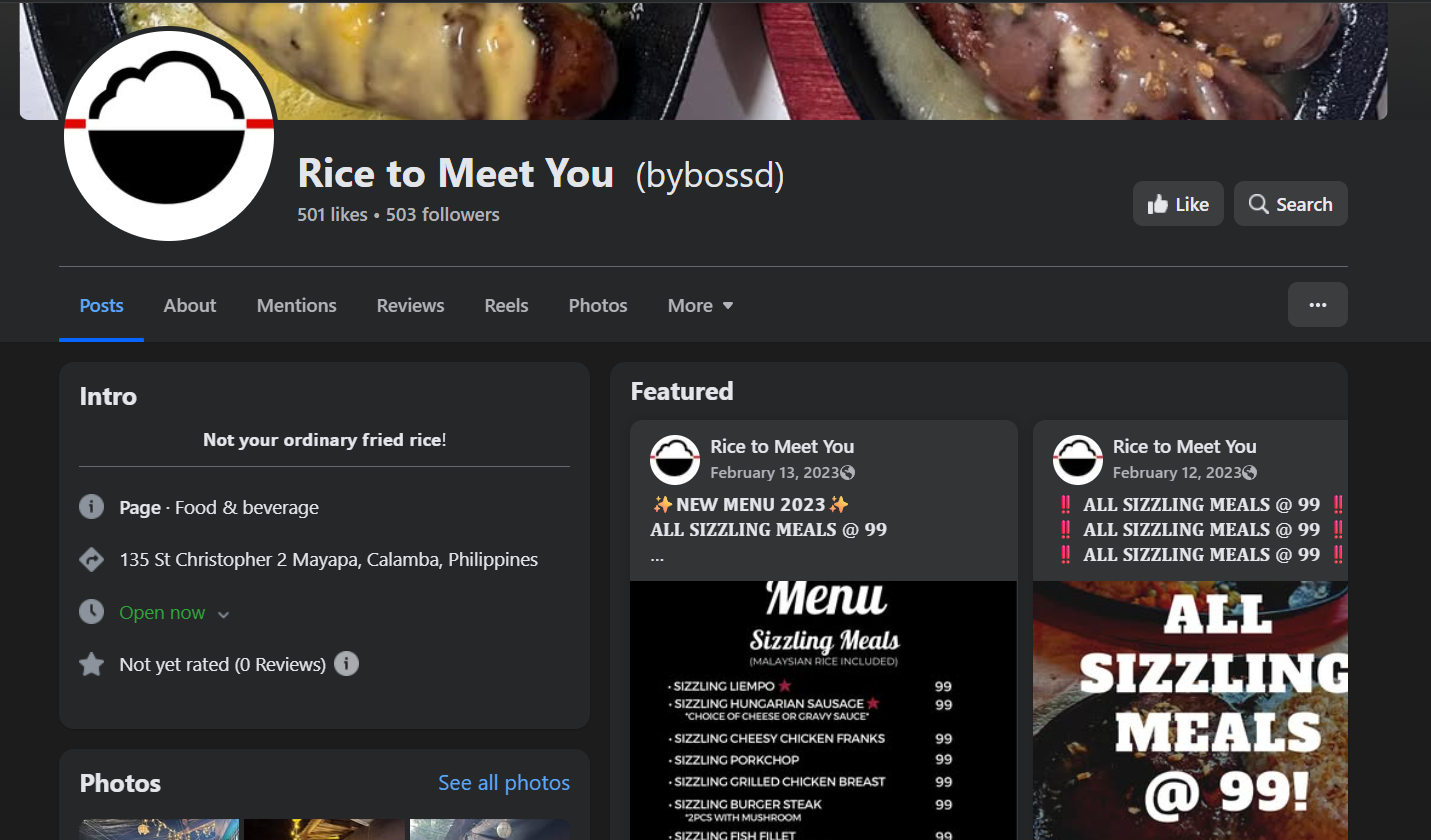The height and width of the screenshot is (840, 1431).
Task: Switch to the Posts tab
Action: (102, 305)
